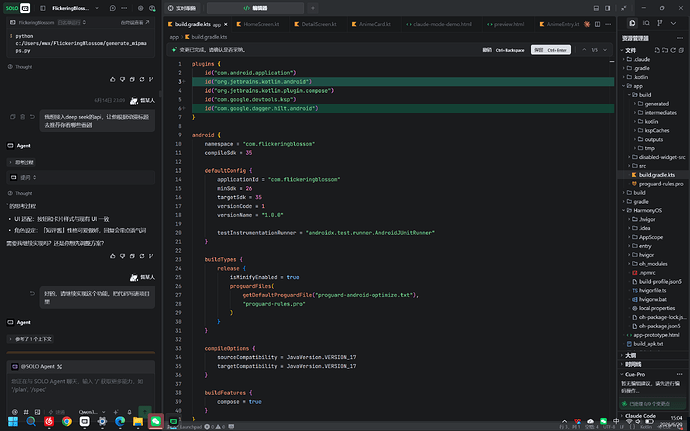Expand the 参考了1个上下文 context reference
Image resolution: width=690 pixels, height=431 pixels.
click(30, 339)
